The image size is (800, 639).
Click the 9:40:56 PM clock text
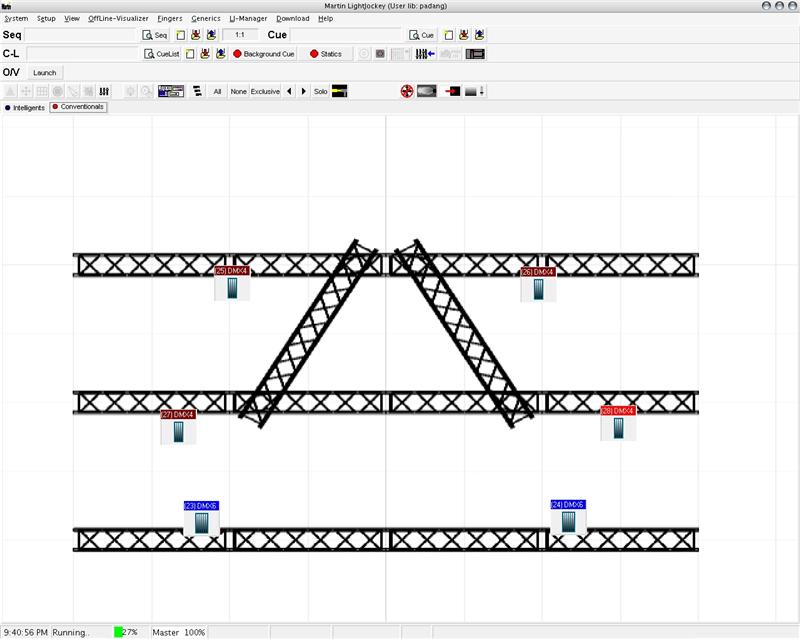coord(26,632)
